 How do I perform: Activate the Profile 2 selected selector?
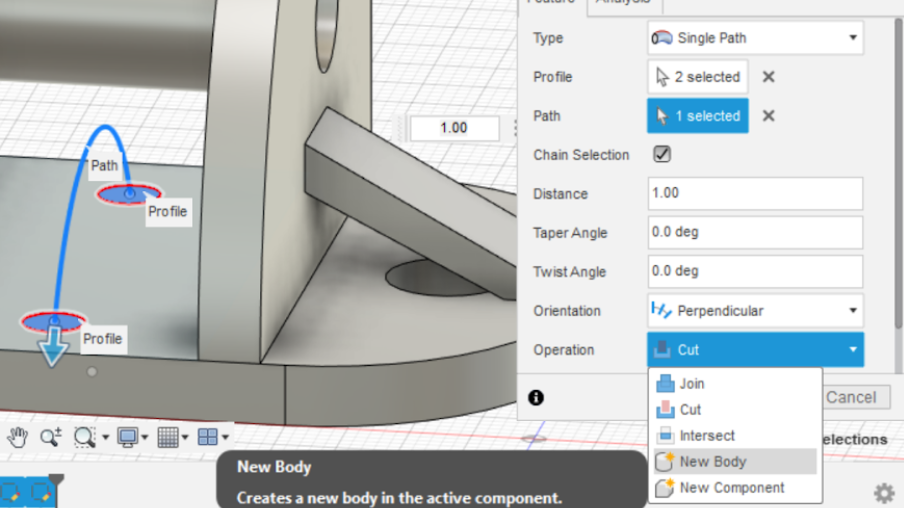click(x=698, y=77)
